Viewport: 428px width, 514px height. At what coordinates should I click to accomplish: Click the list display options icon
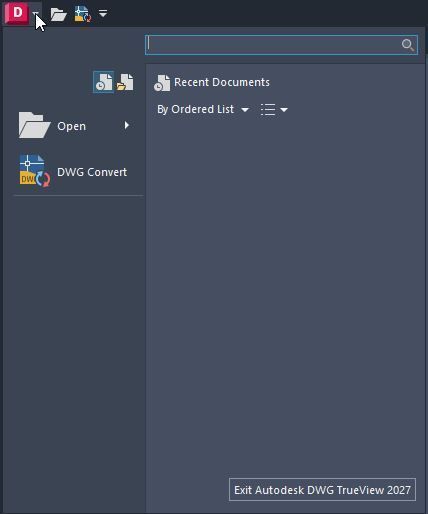pos(268,109)
